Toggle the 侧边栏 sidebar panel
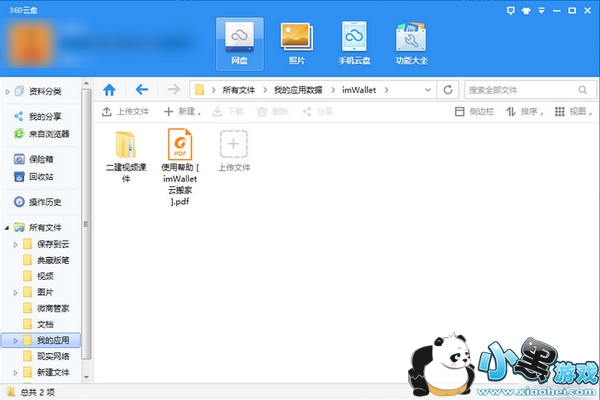 [x=474, y=111]
